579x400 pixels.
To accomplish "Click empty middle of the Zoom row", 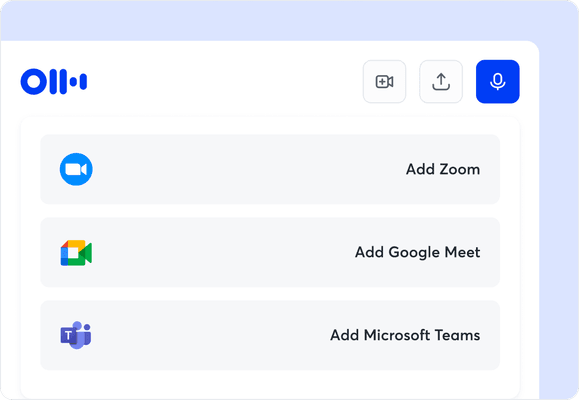I will coord(247,169).
